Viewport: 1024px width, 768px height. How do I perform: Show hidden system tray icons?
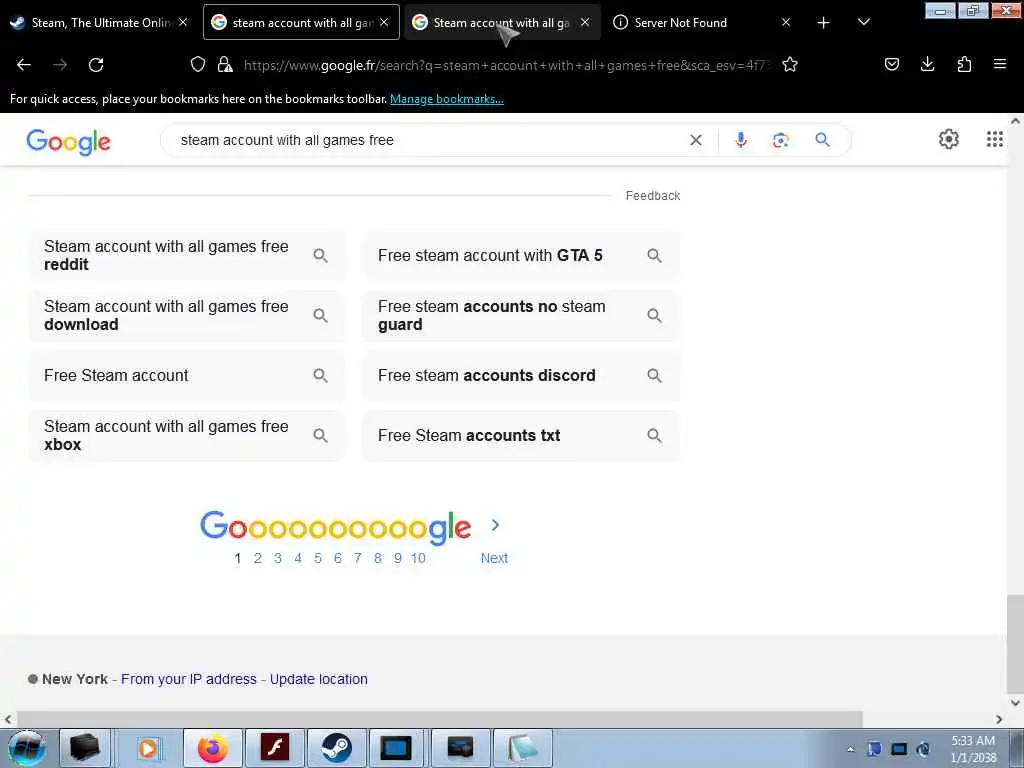(x=850, y=749)
